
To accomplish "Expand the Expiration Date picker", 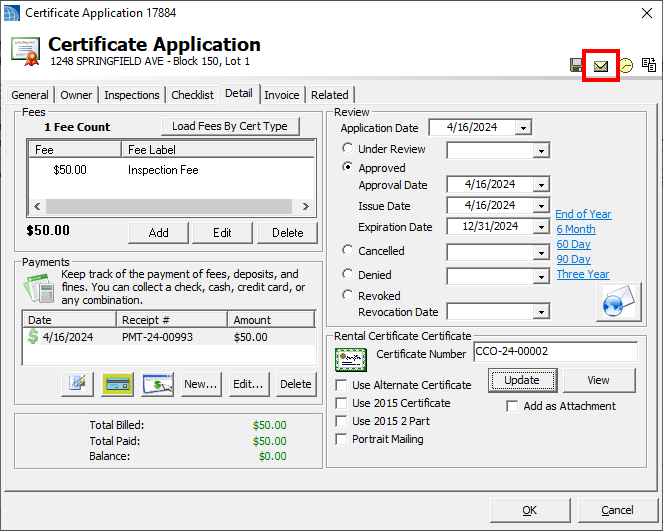I will pos(541,227).
